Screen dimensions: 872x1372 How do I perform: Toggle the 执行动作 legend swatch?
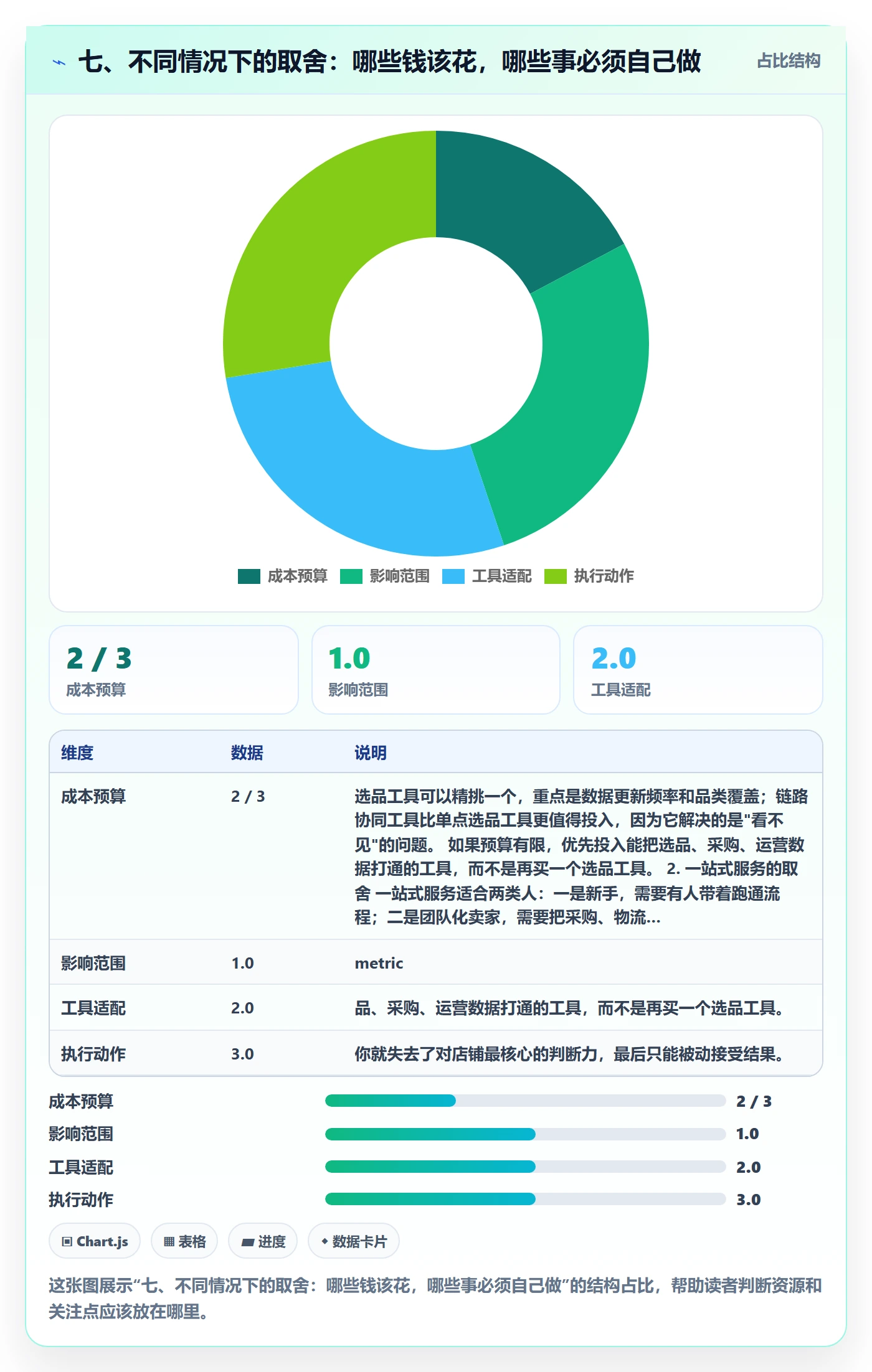click(x=555, y=576)
